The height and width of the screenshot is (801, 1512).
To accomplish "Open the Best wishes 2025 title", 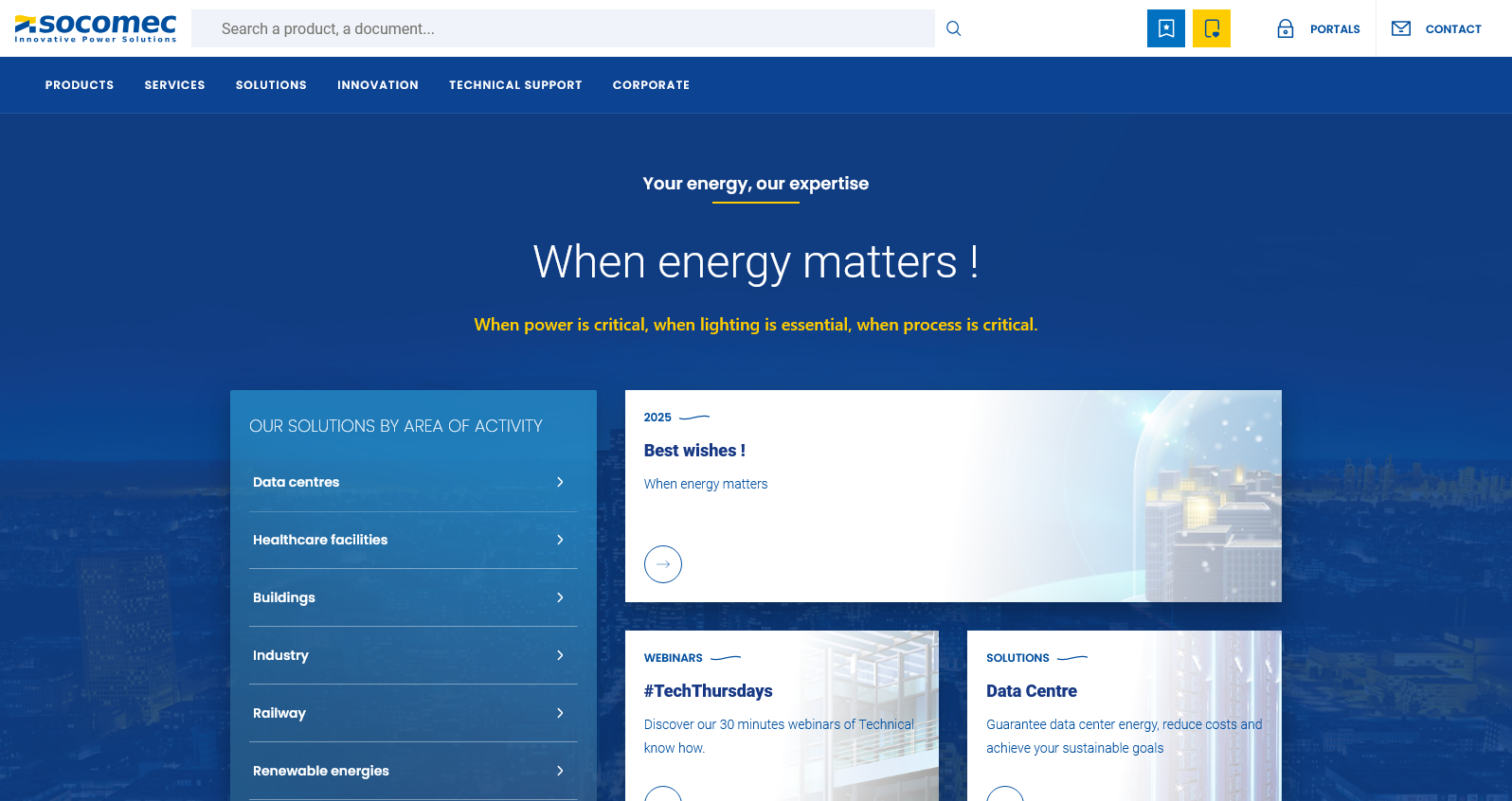I will point(694,451).
